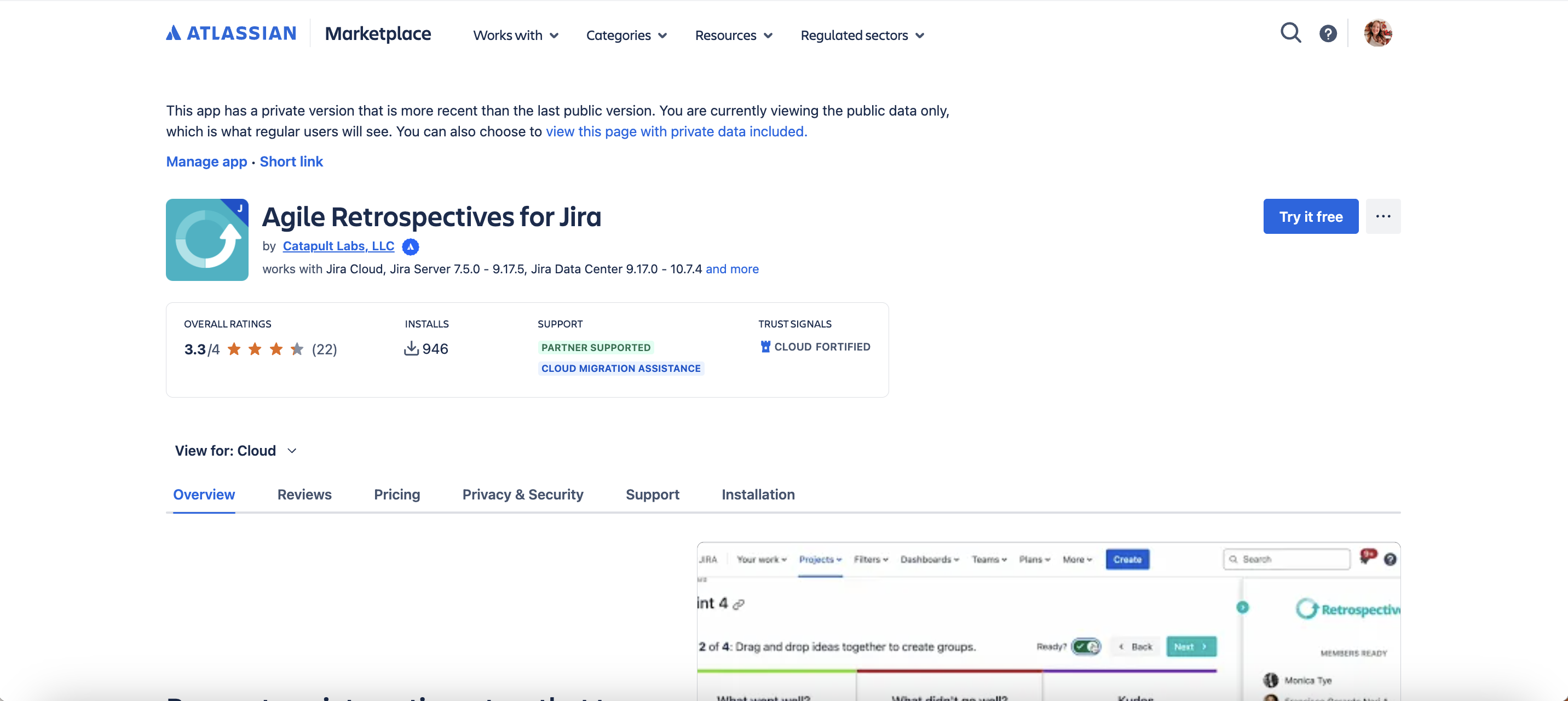Viewport: 1568px width, 701px height.
Task: Click the Agile Retrospectives app icon
Action: [207, 239]
